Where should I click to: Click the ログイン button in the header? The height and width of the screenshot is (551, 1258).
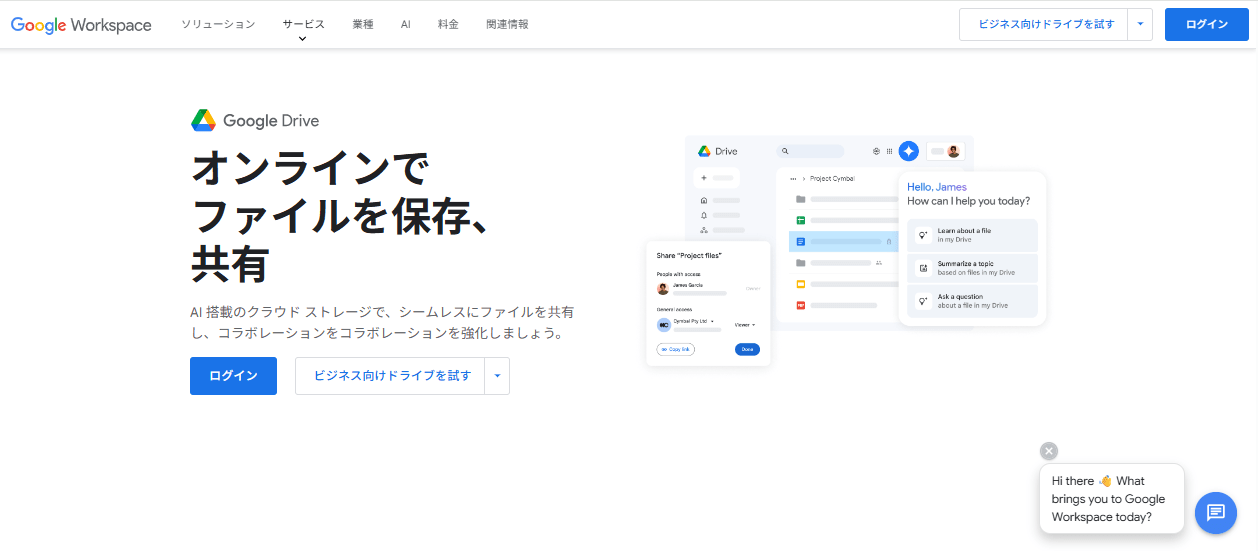[1207, 24]
